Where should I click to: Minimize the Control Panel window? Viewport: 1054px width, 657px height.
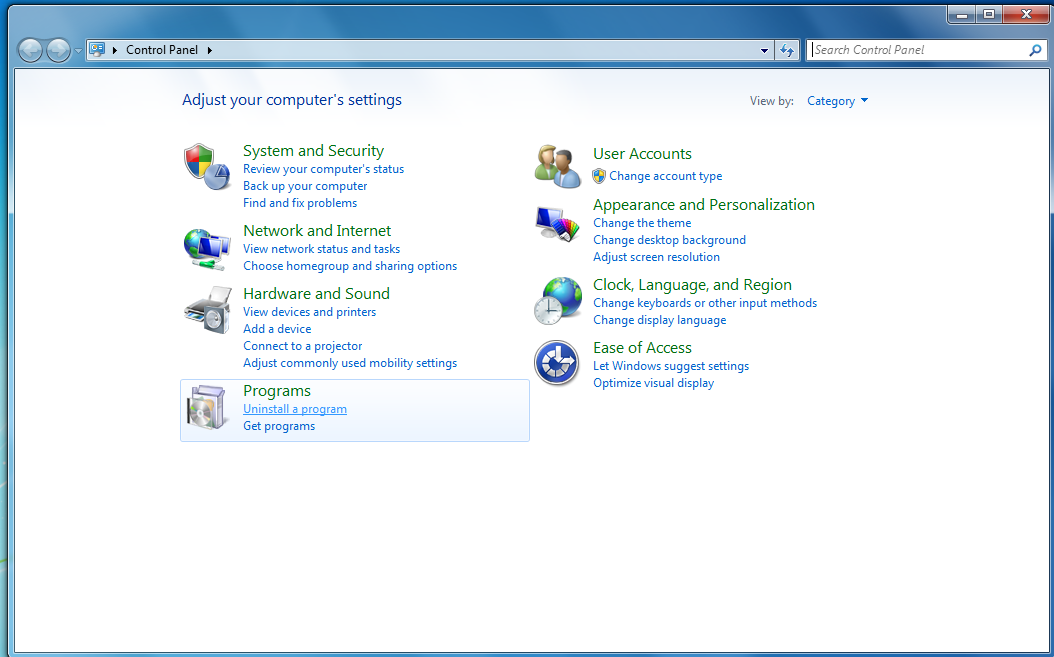[962, 14]
